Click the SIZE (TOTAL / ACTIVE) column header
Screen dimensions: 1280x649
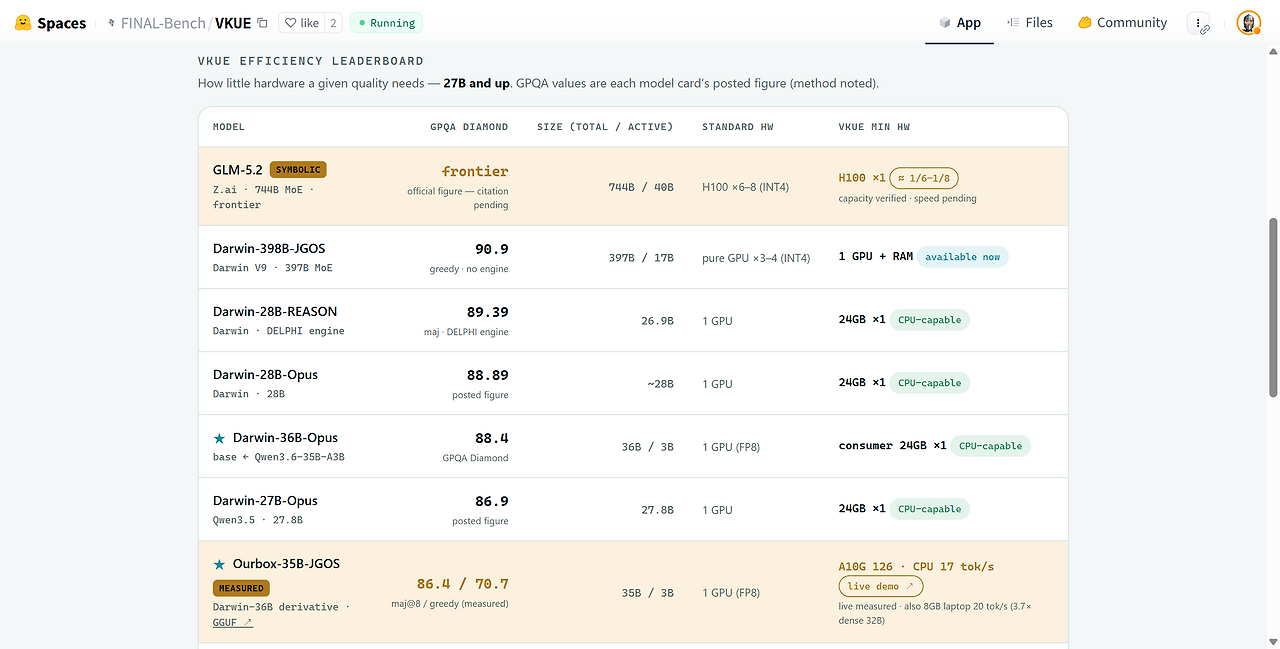(x=605, y=127)
